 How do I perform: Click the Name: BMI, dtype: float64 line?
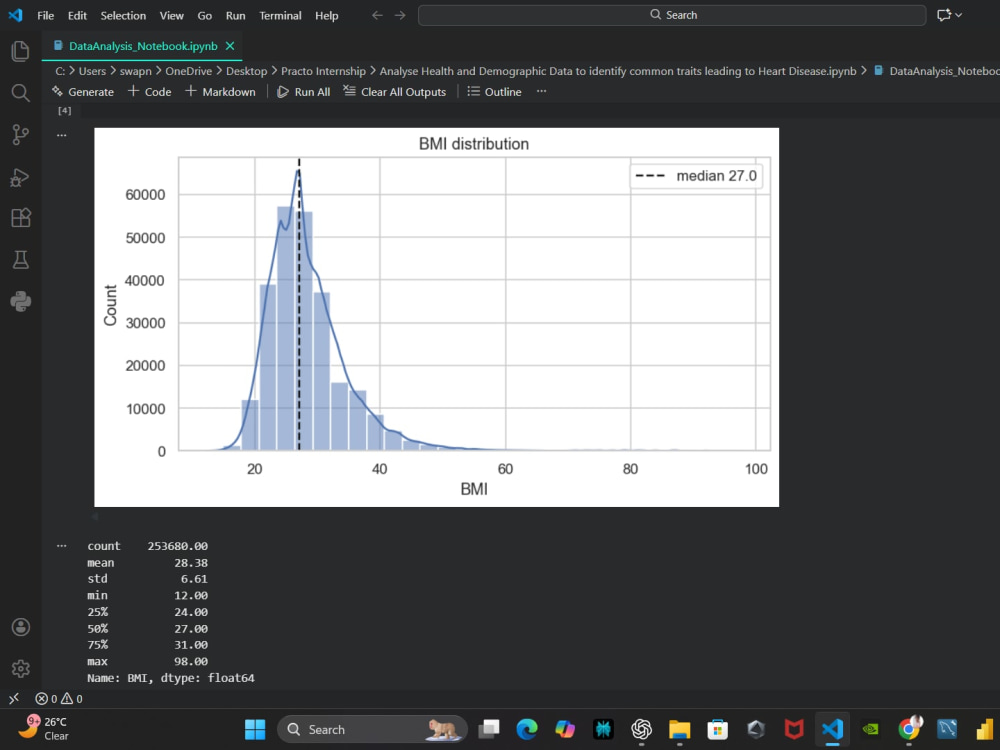pos(171,678)
